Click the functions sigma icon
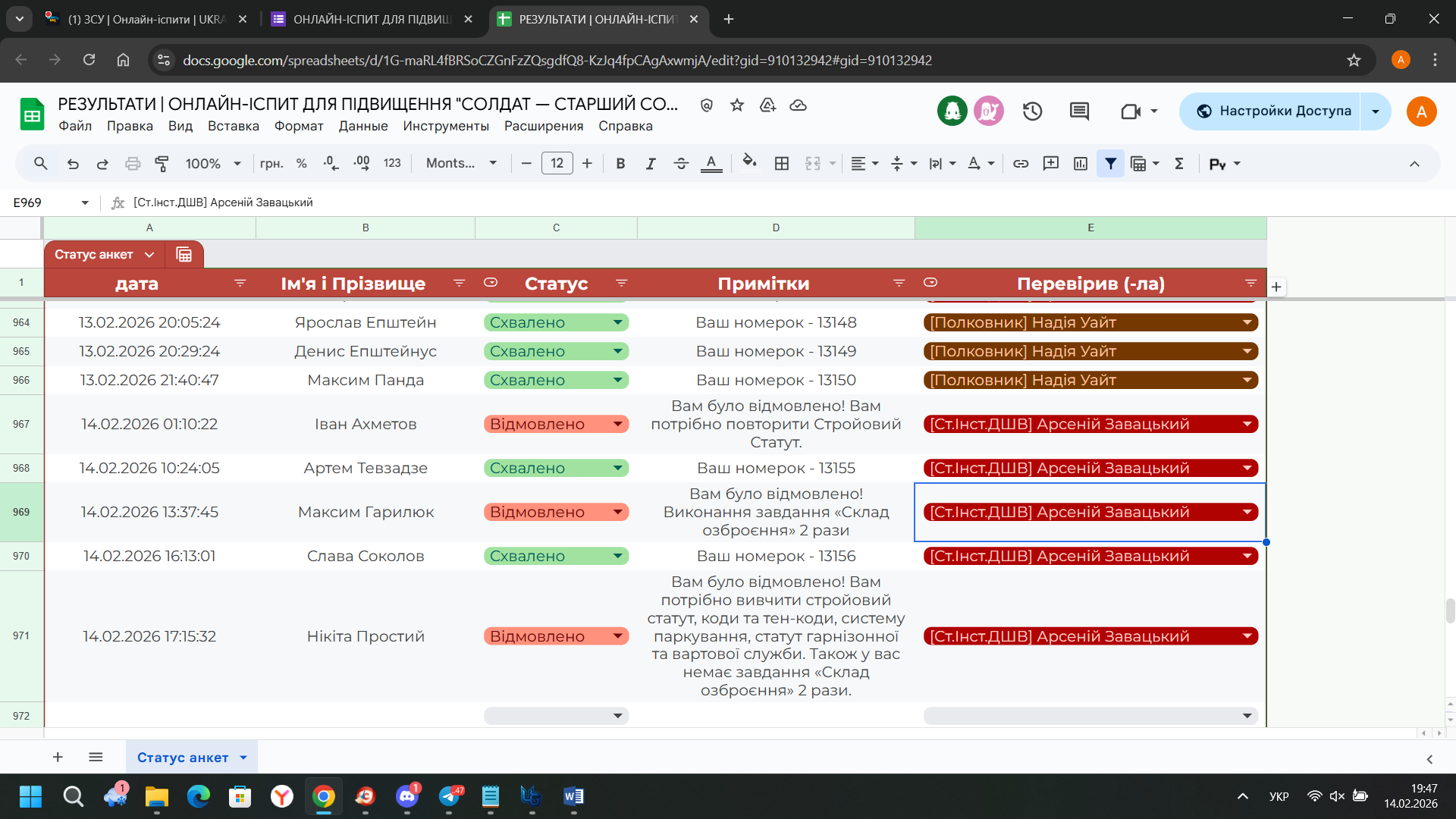1456x819 pixels. [1179, 163]
